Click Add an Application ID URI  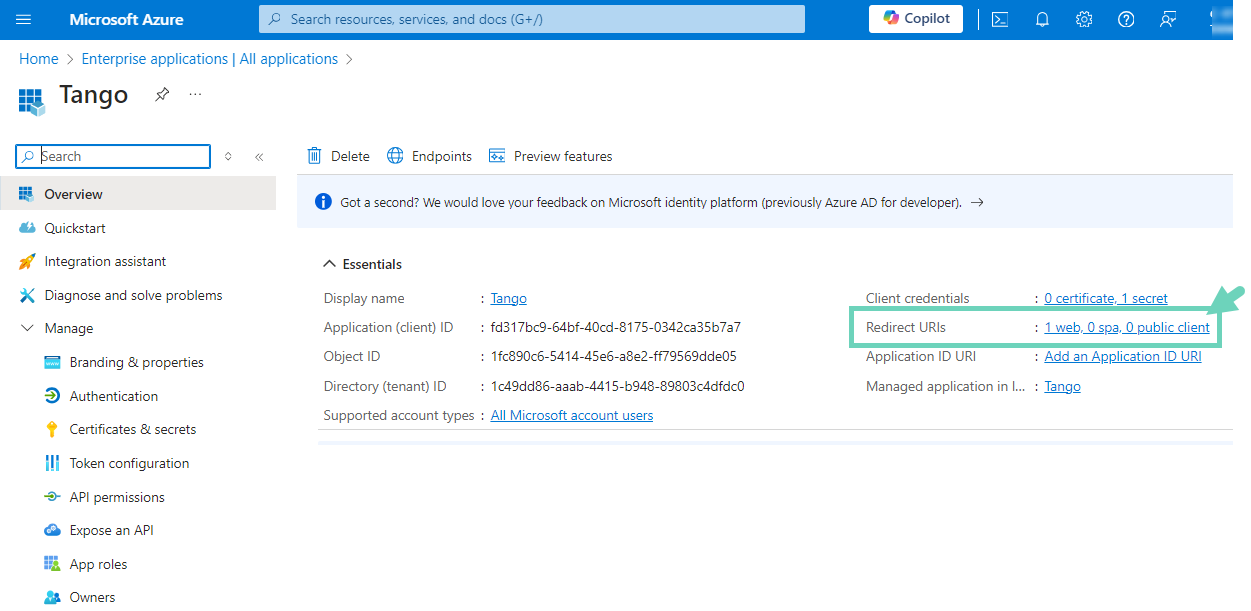click(x=1123, y=356)
